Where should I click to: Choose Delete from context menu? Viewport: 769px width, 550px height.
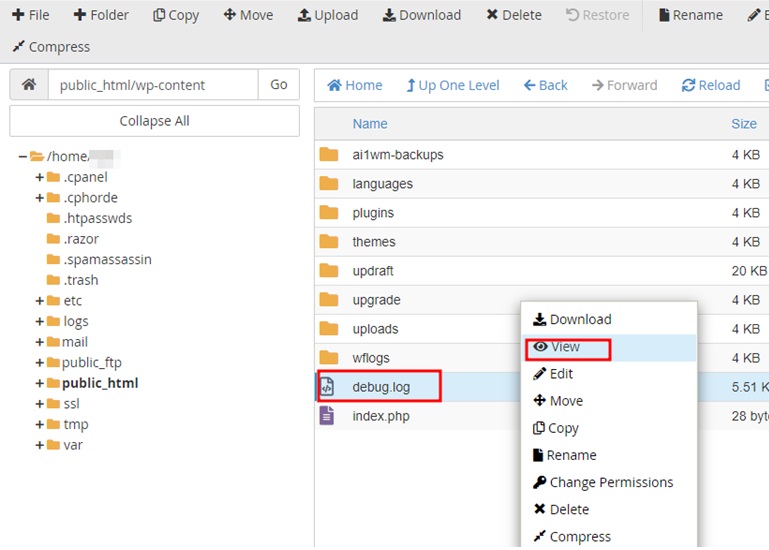pyautogui.click(x=609, y=509)
